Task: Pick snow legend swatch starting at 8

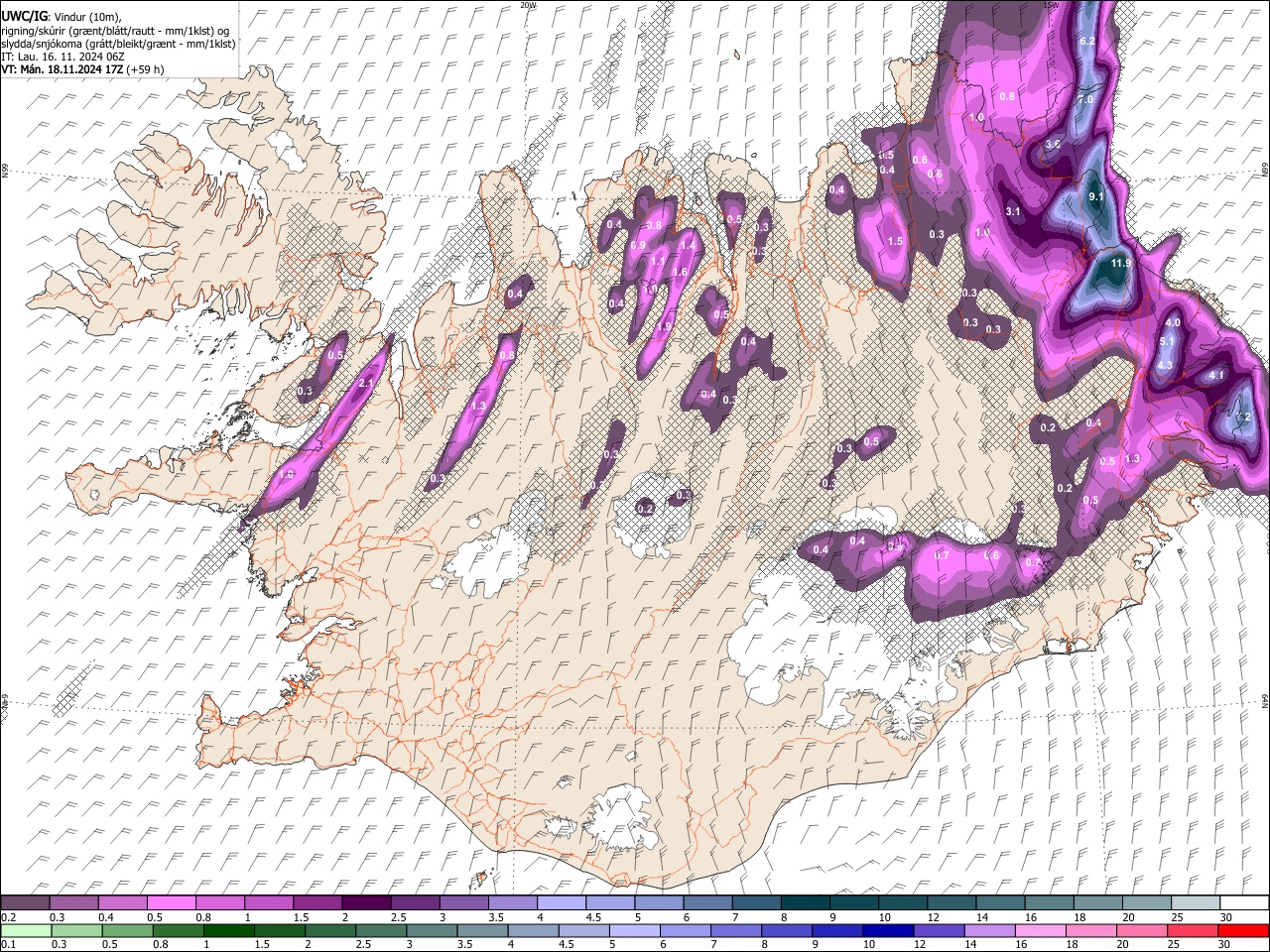Action: 806,903
